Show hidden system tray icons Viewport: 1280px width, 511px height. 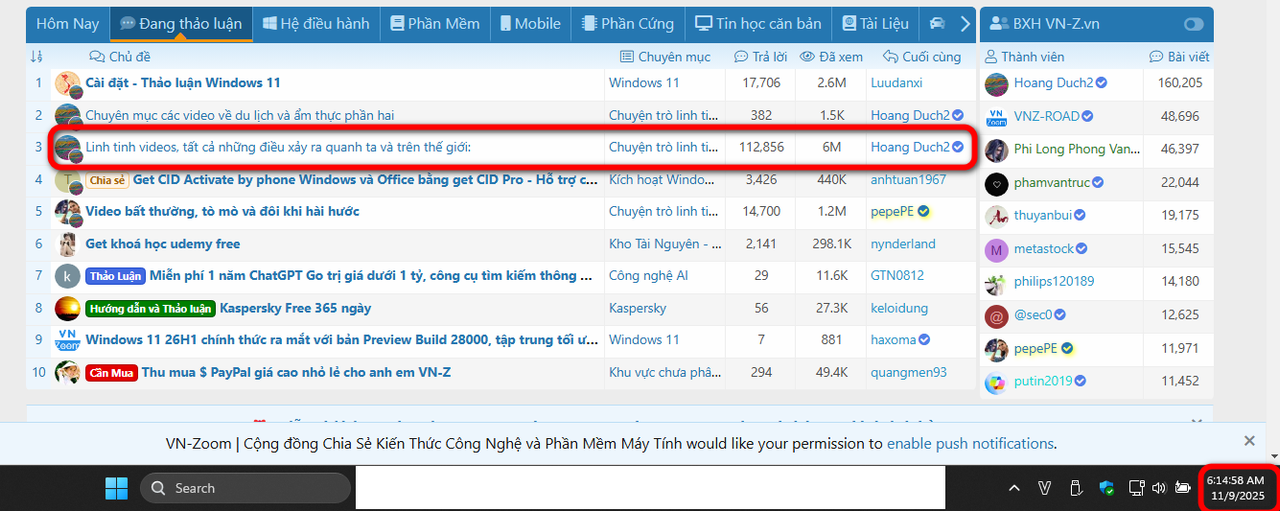(1014, 488)
